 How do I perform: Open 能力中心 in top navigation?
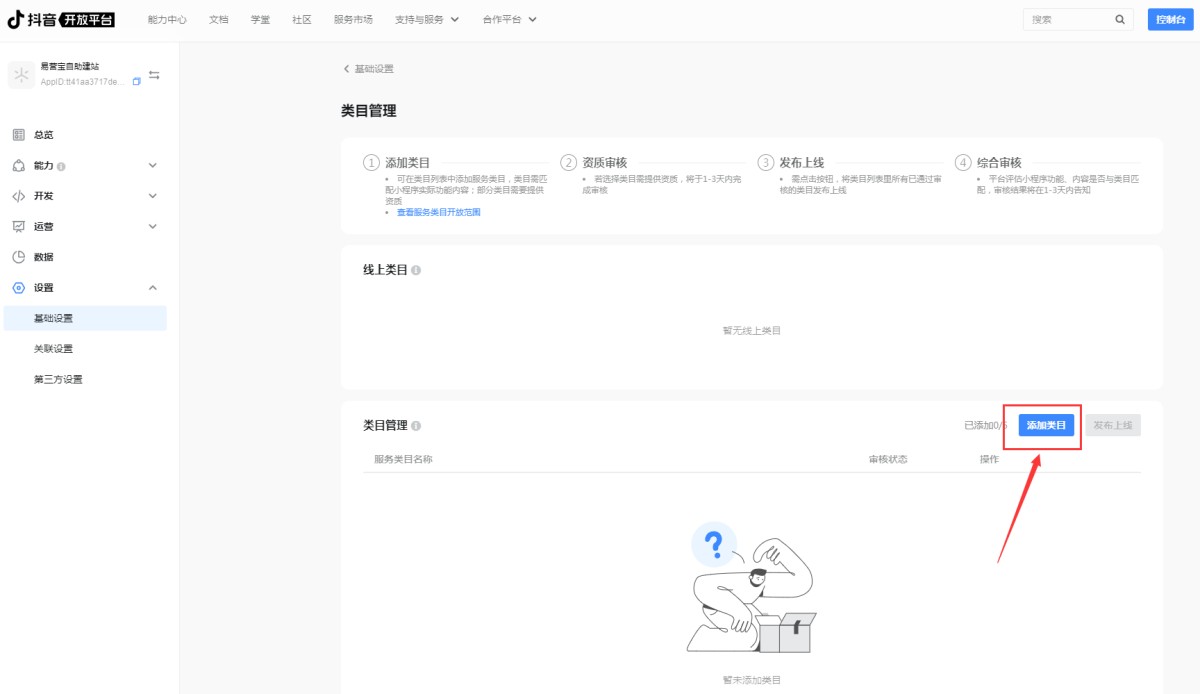click(x=167, y=19)
